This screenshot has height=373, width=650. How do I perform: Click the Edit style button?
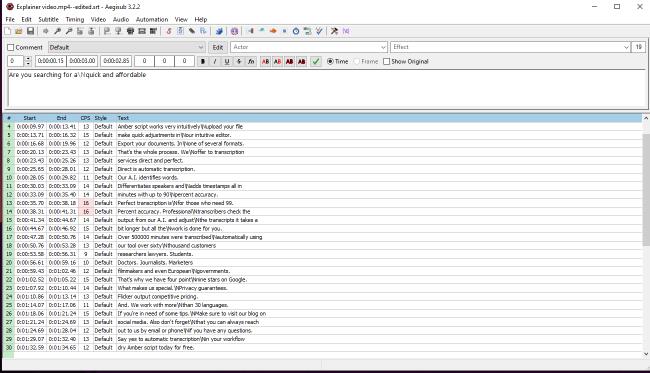click(x=218, y=47)
